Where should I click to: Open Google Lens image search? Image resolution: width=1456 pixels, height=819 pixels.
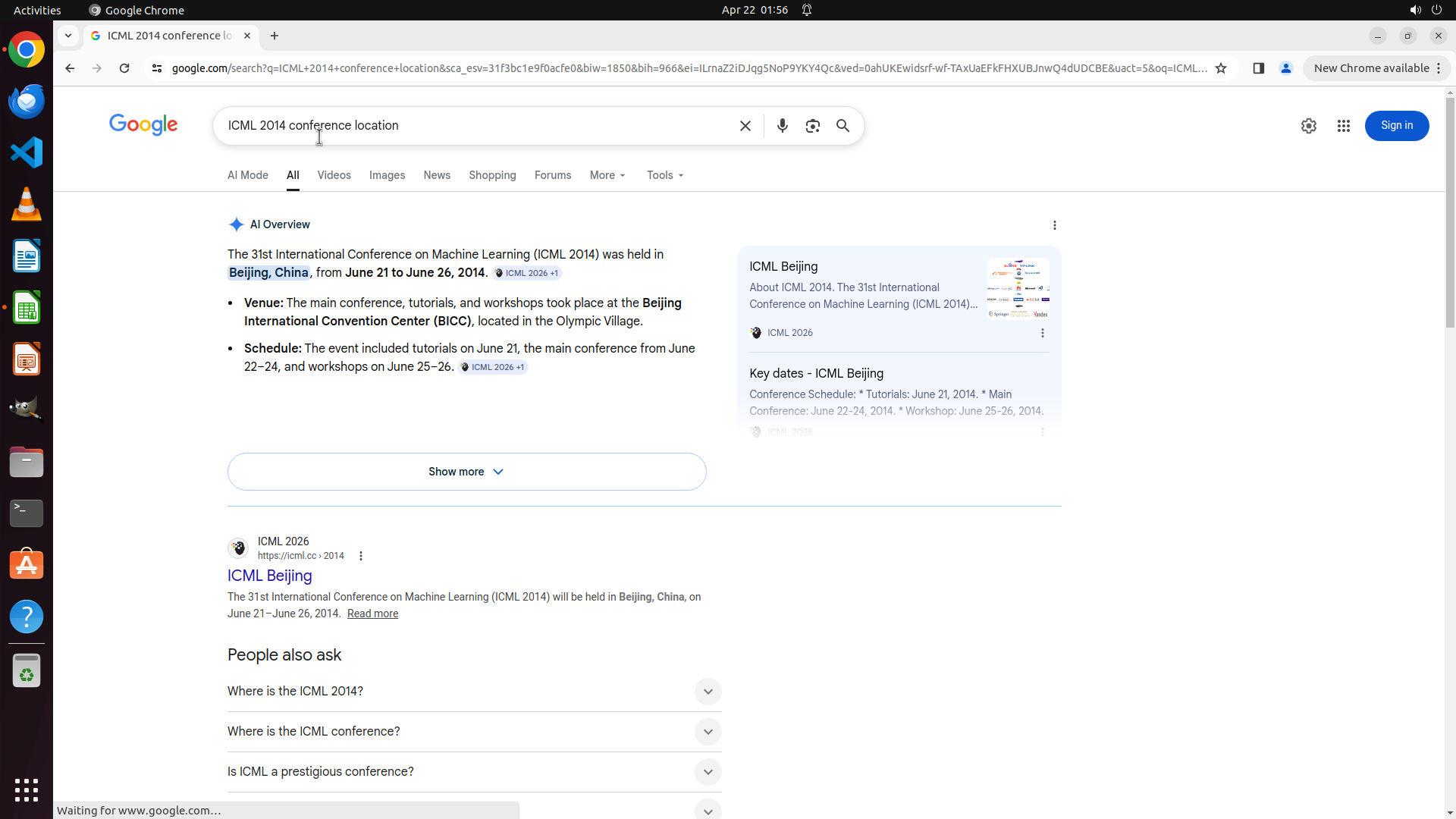click(812, 126)
